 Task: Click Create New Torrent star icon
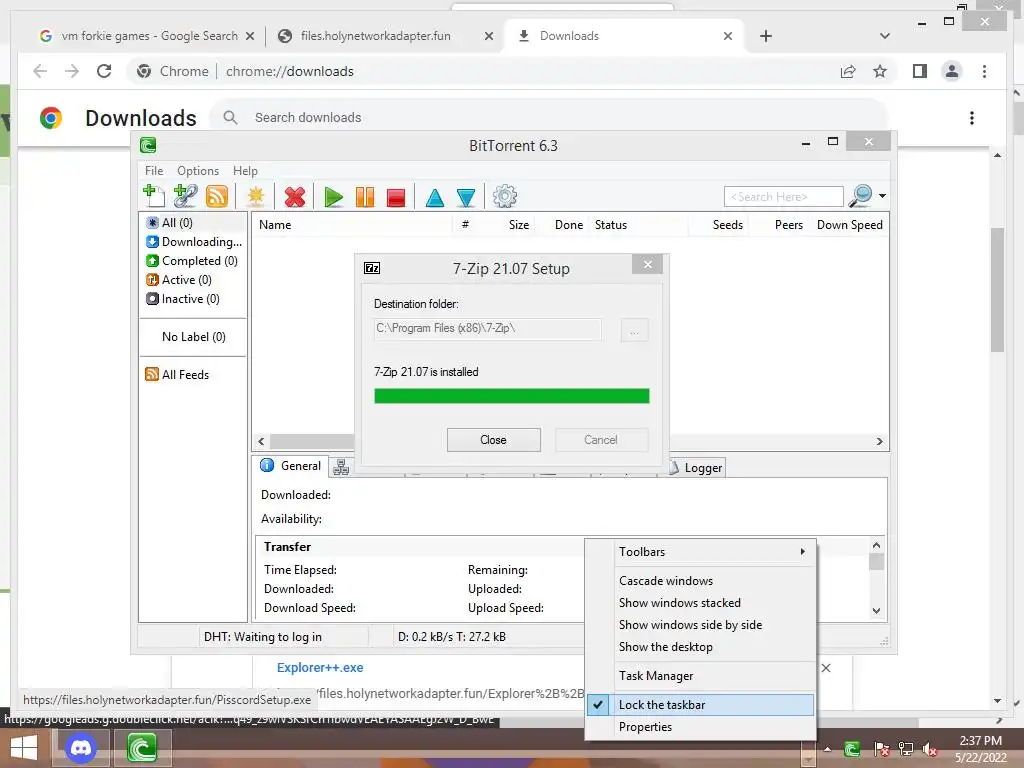point(256,197)
